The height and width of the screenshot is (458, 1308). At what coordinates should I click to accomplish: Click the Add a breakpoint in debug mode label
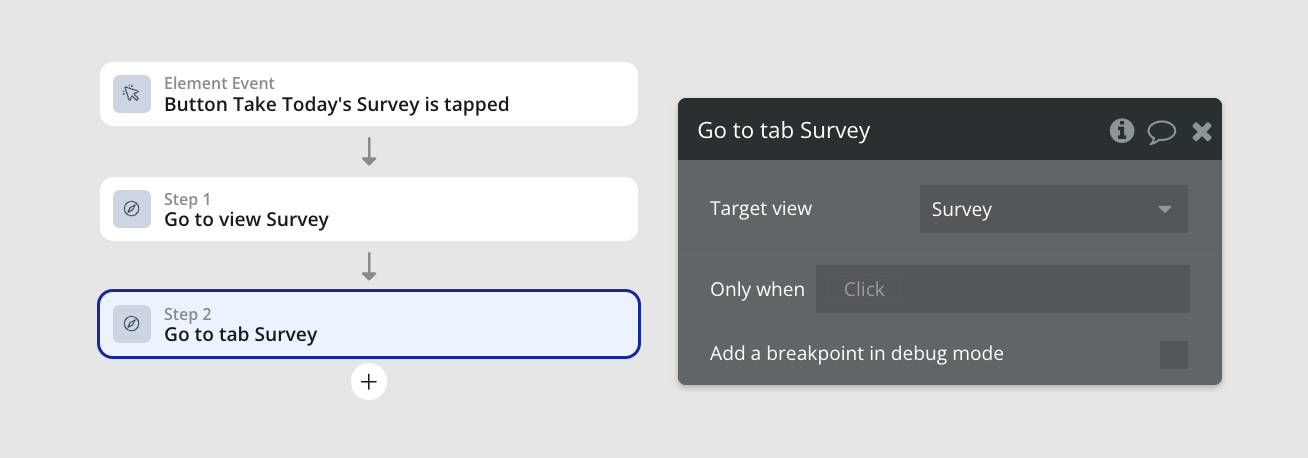(x=857, y=353)
